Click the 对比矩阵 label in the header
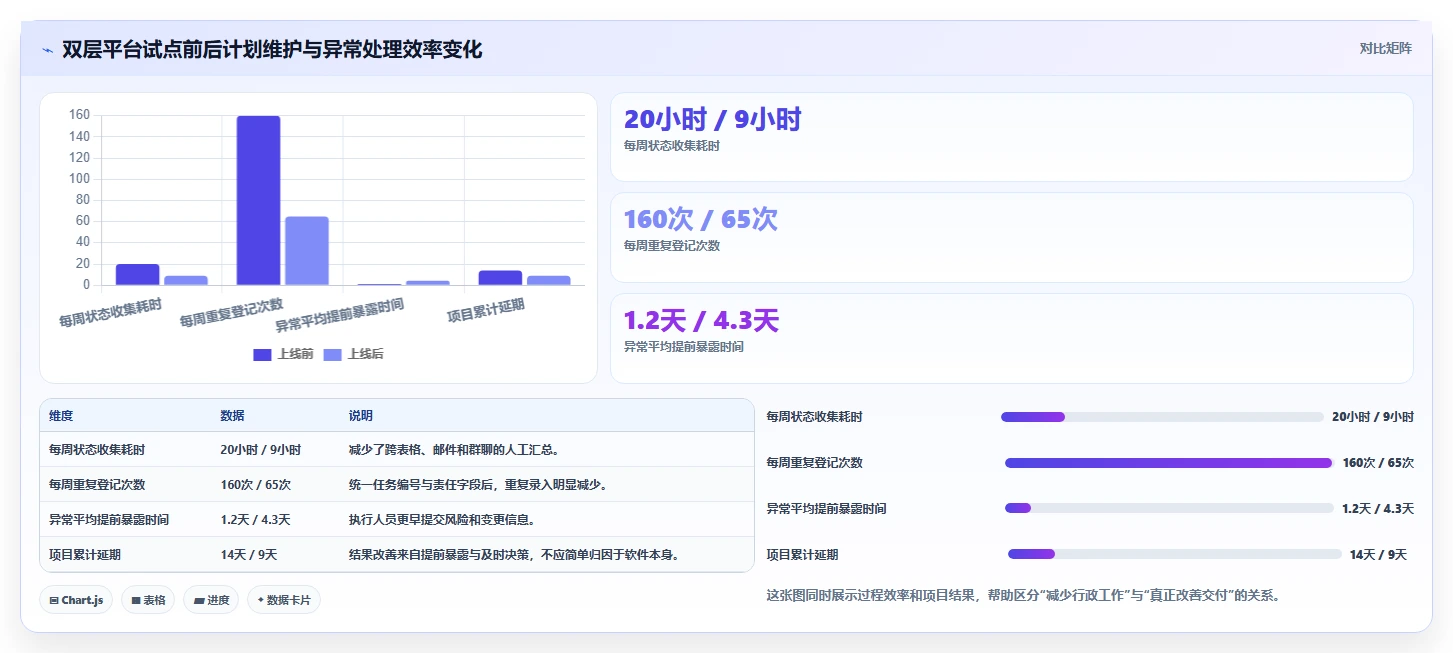The image size is (1453, 653). point(1385,48)
